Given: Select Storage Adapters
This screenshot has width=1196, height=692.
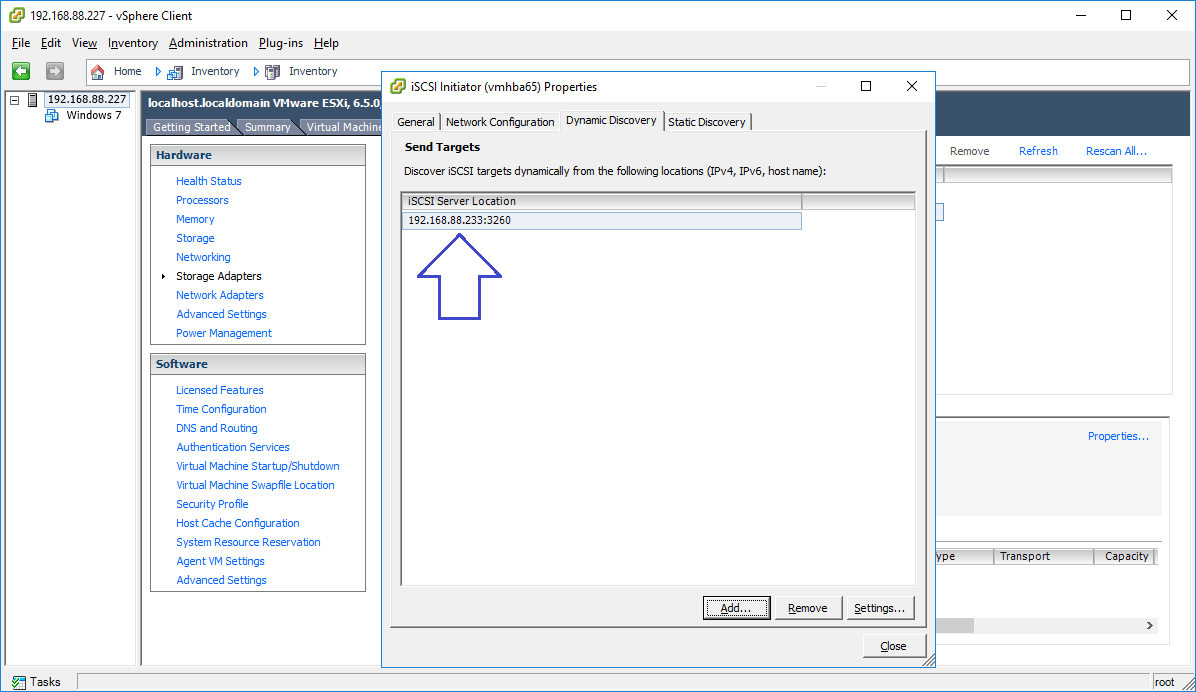Looking at the screenshot, I should click(218, 276).
